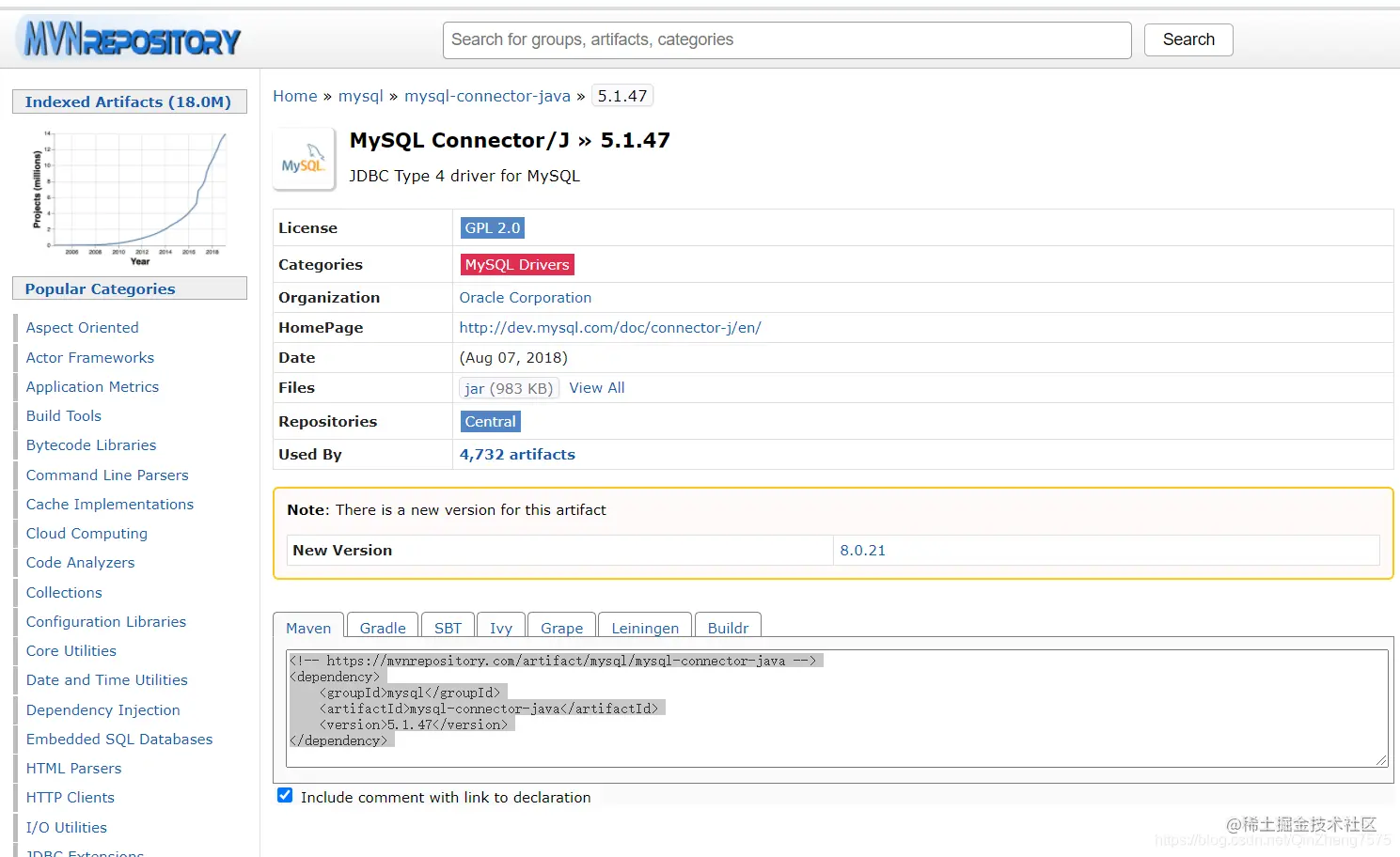The image size is (1400, 857).
Task: Open HTML Parsers category
Action: click(74, 768)
